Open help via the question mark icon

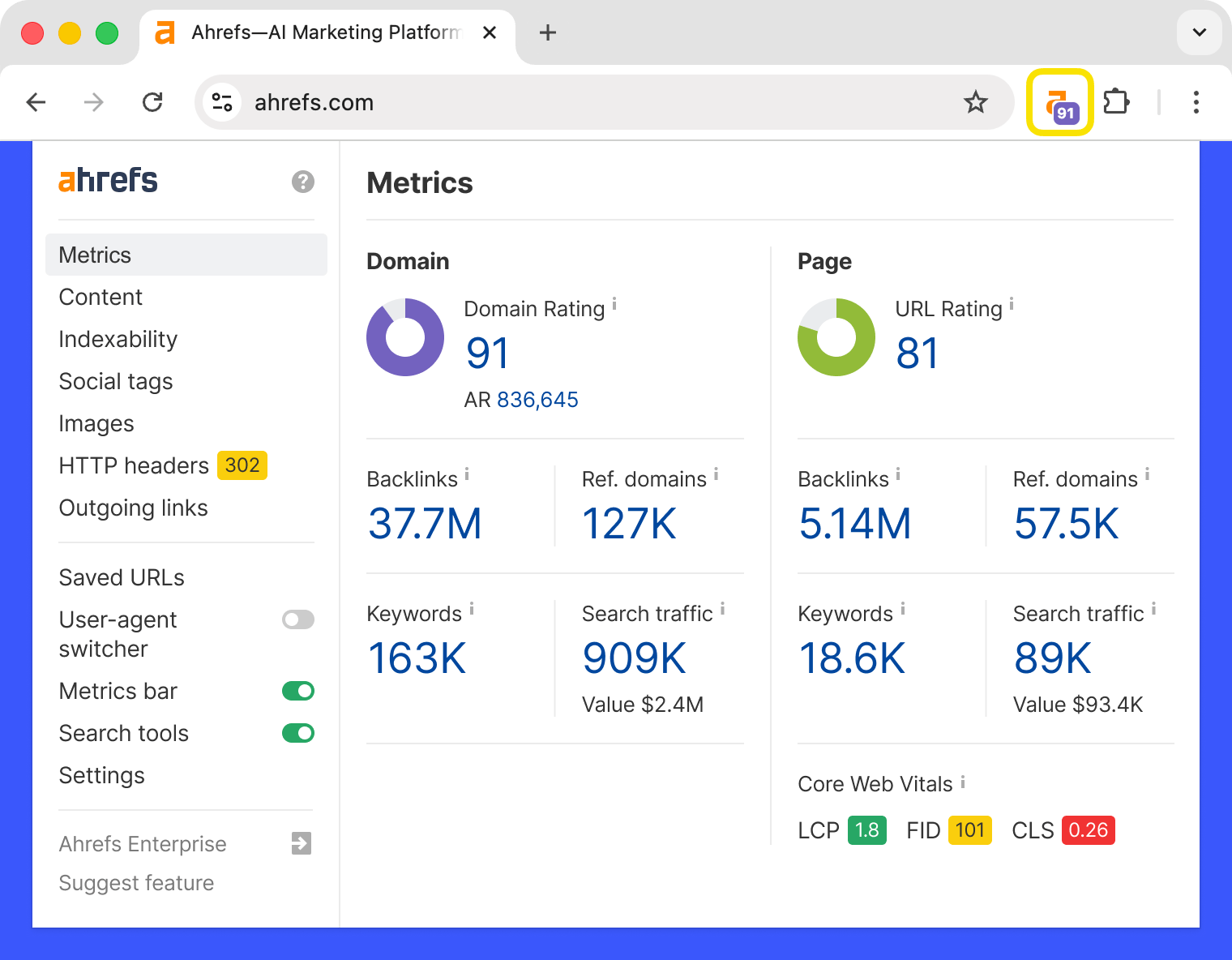point(302,182)
